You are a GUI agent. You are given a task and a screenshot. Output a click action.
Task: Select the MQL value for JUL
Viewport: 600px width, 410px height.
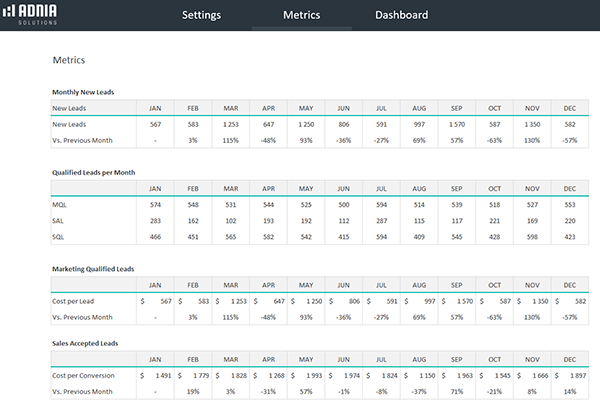tap(381, 204)
